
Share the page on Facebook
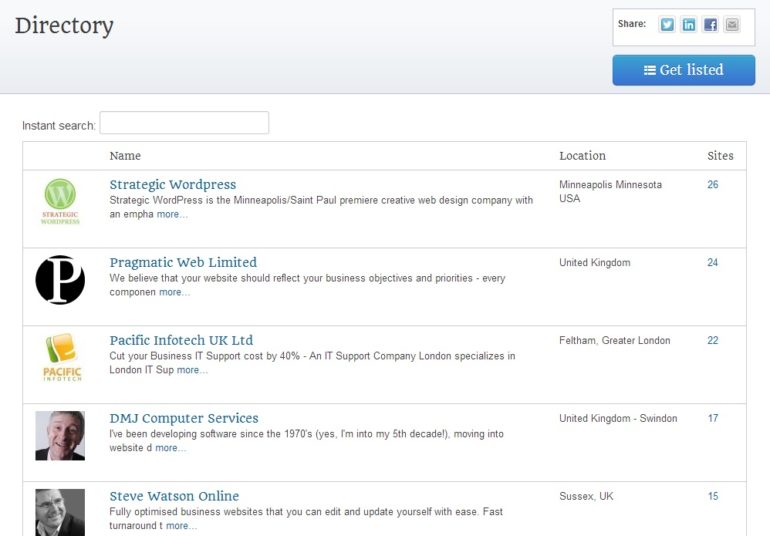coord(710,25)
